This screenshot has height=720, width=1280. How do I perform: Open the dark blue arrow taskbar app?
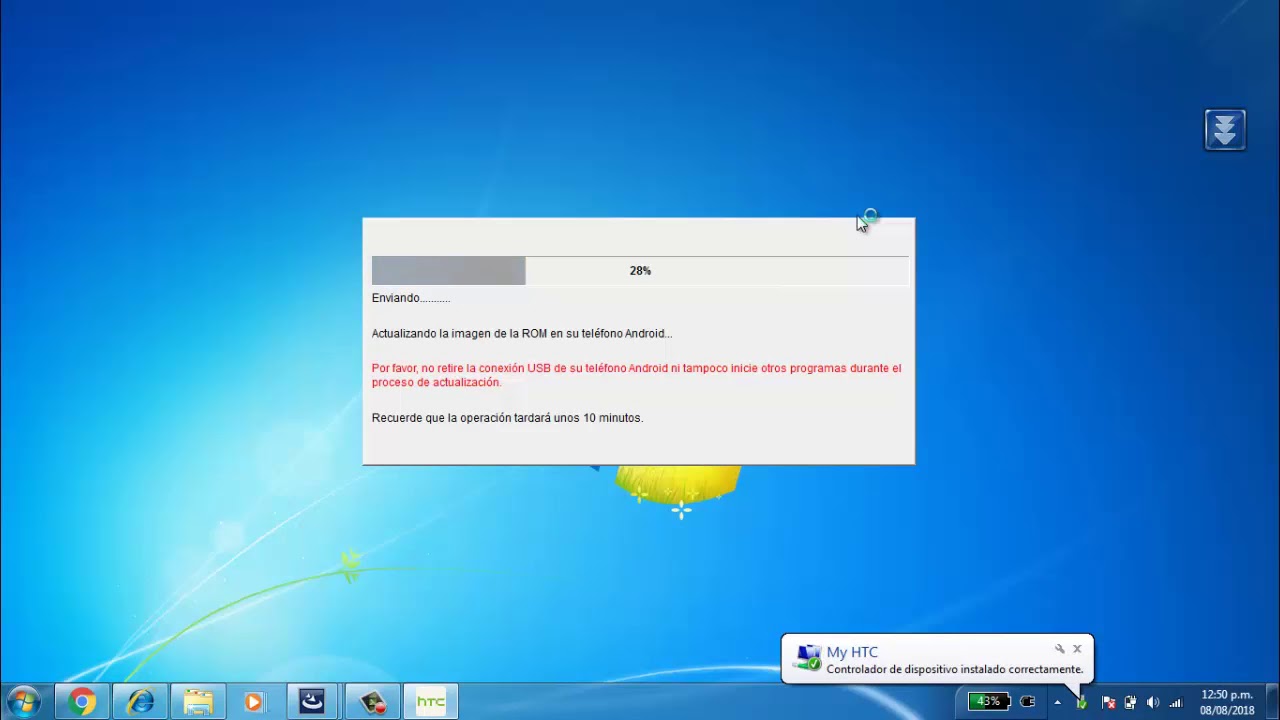point(312,702)
